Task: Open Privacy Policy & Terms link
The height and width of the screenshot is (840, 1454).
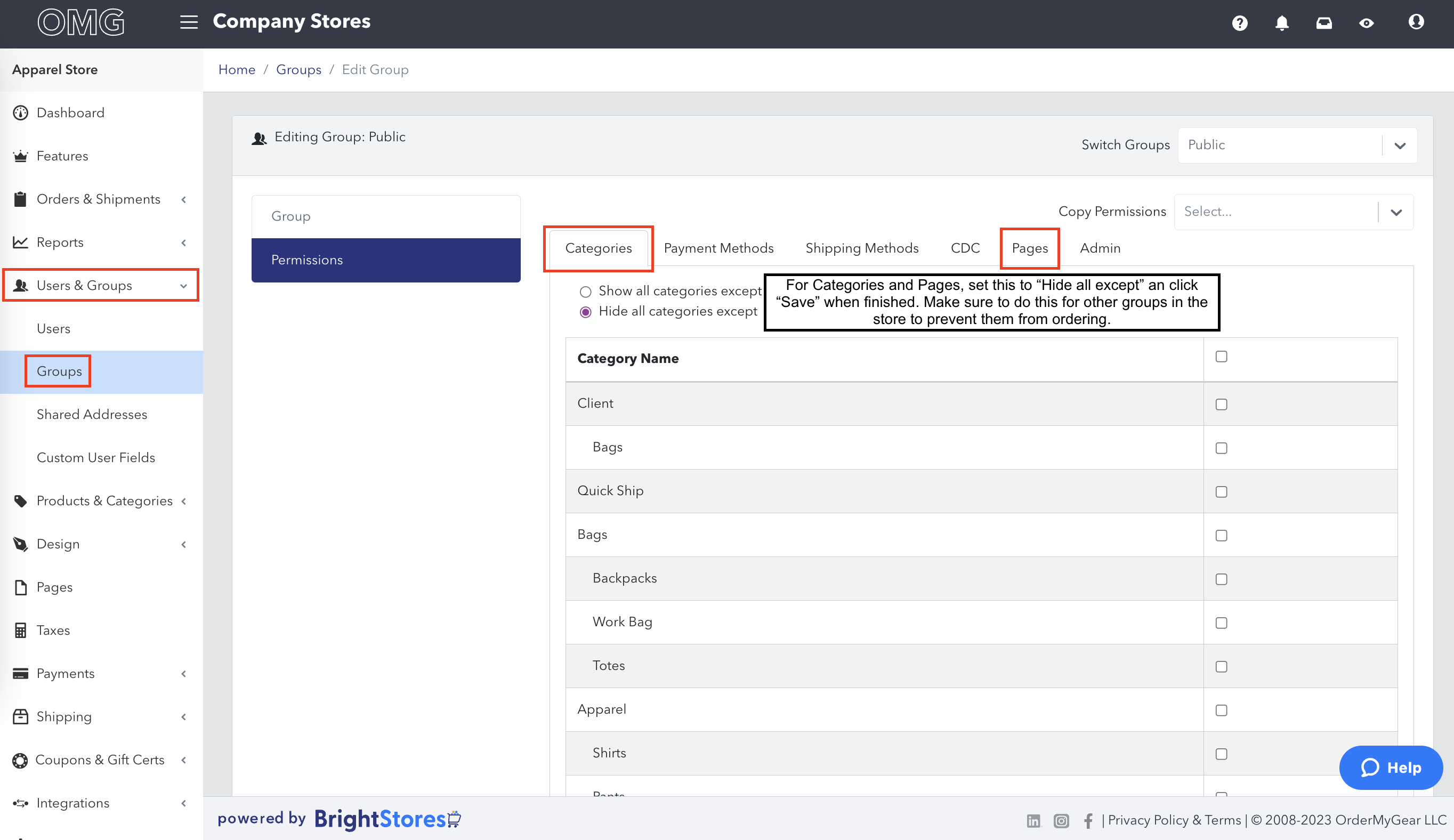Action: [1174, 820]
